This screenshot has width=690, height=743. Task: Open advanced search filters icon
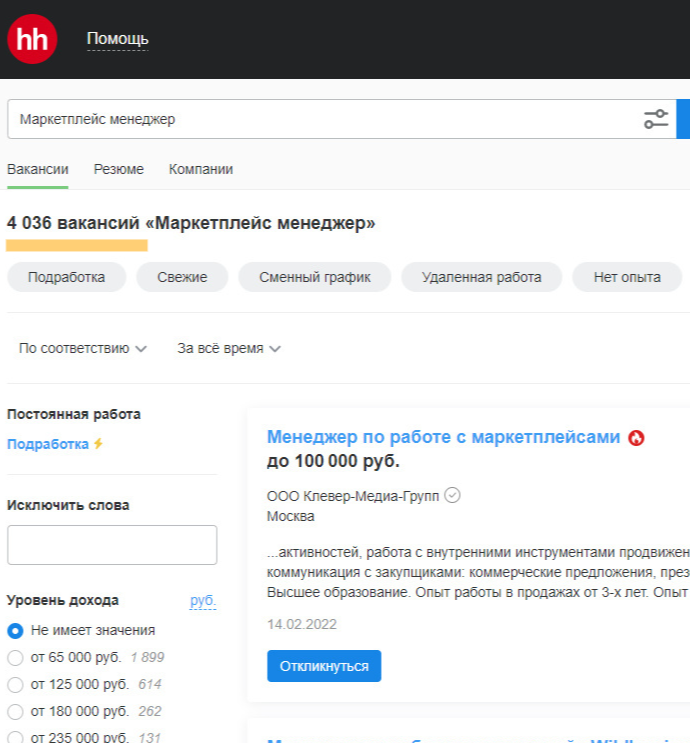[656, 119]
